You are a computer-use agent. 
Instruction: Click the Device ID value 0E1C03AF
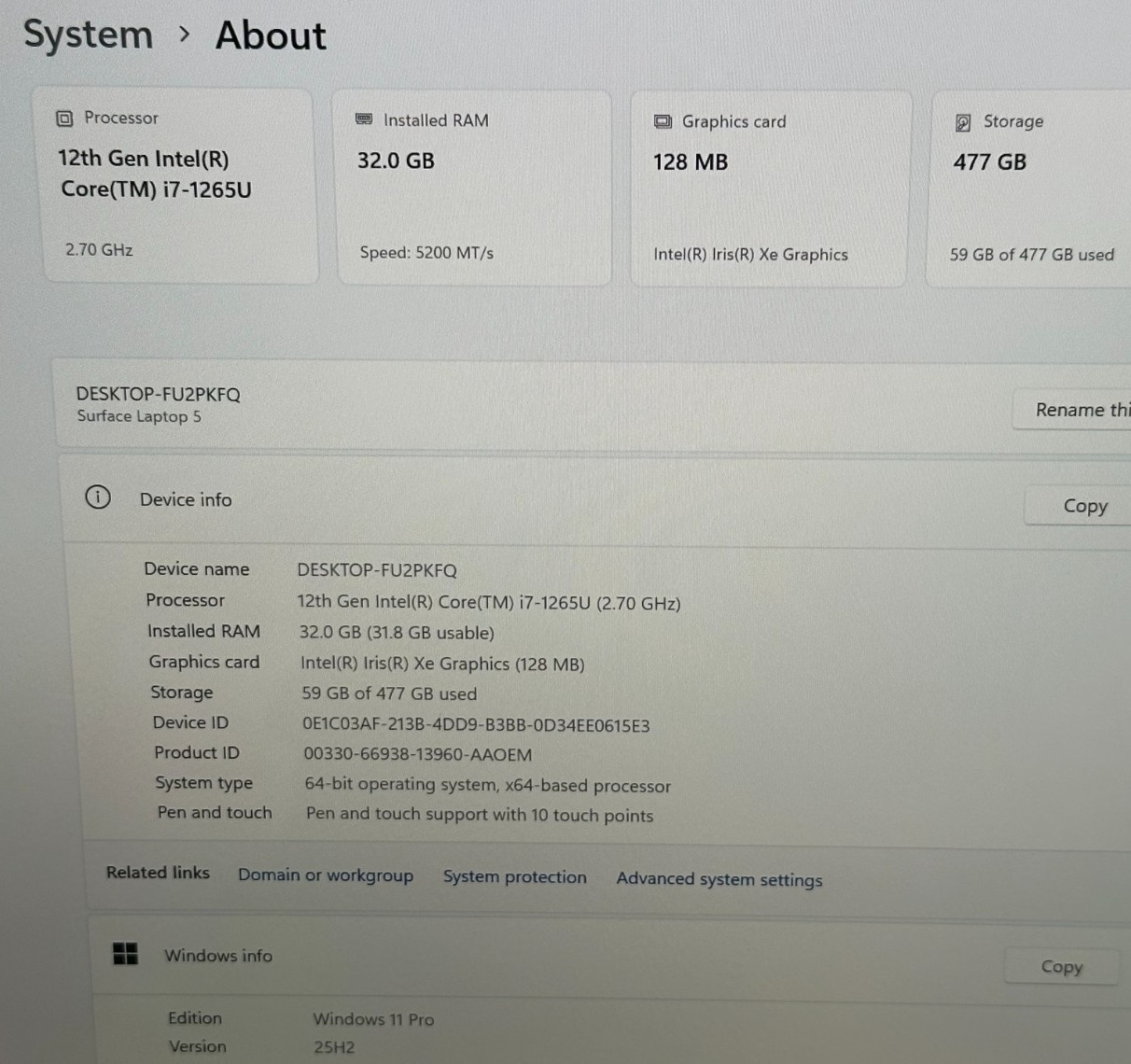476,725
